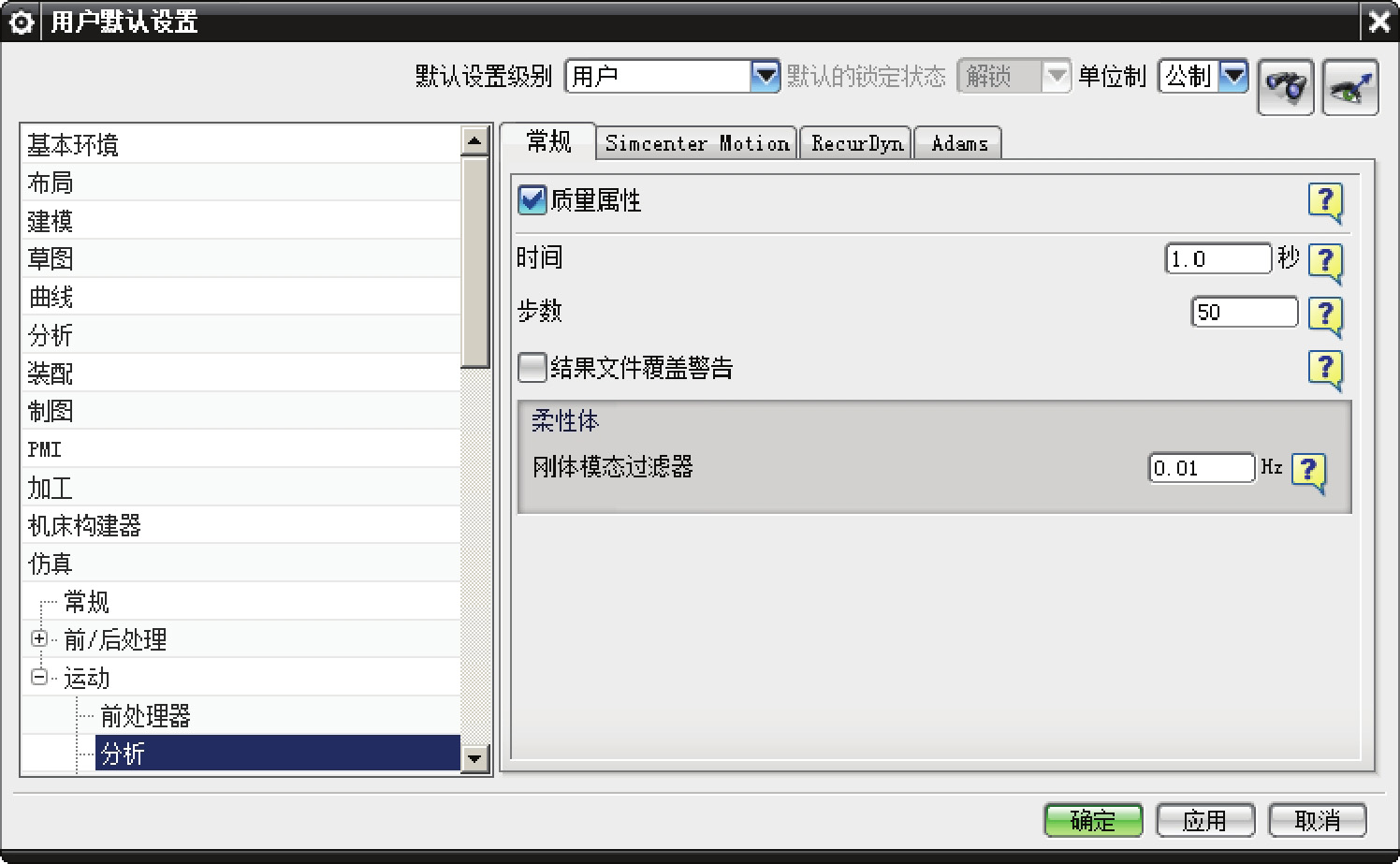The image size is (1400, 864).
Task: Switch to the Simcenter Motion tab
Action: tap(696, 143)
